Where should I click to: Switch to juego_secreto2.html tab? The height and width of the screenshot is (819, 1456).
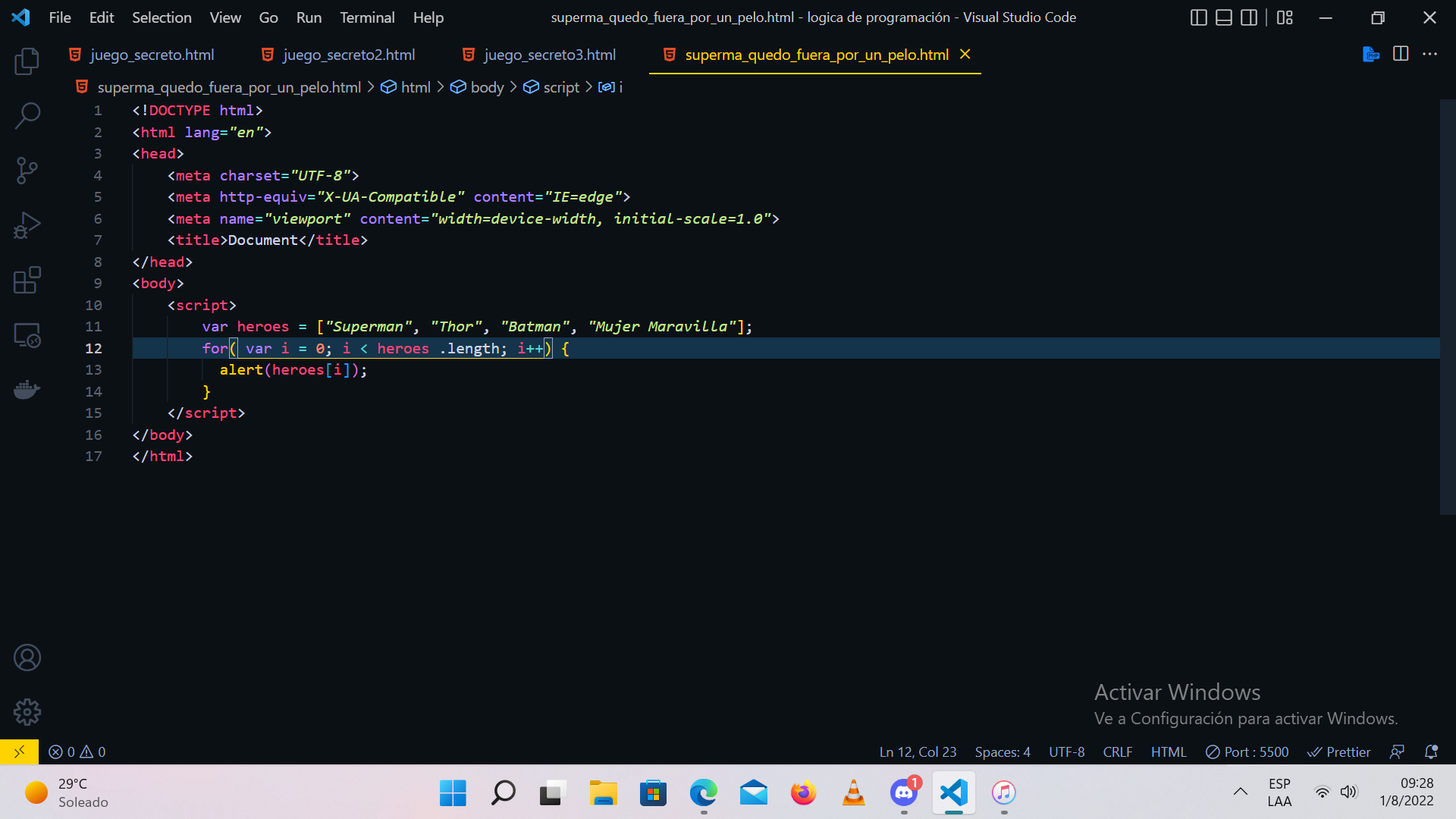(x=349, y=55)
